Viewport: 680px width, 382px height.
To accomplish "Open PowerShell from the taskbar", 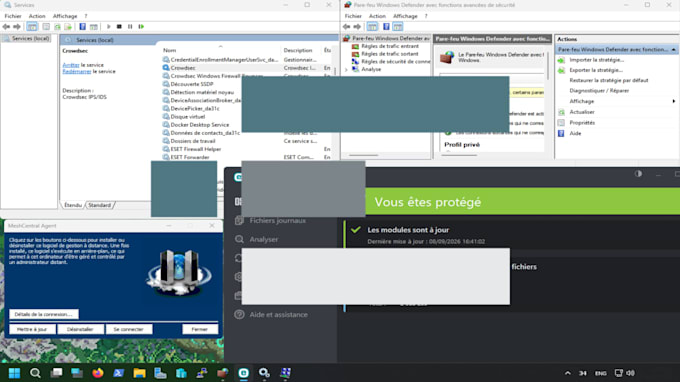I will (118, 373).
